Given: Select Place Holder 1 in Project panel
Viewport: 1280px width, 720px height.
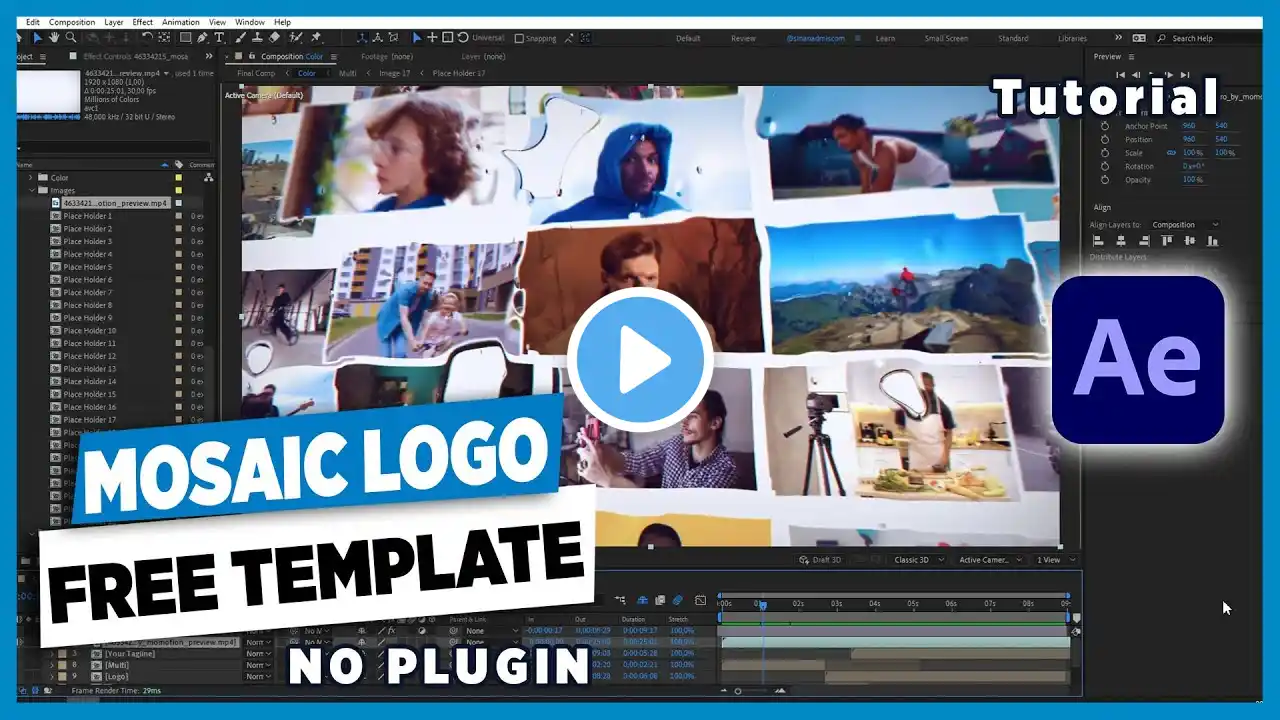Looking at the screenshot, I should click(88, 216).
